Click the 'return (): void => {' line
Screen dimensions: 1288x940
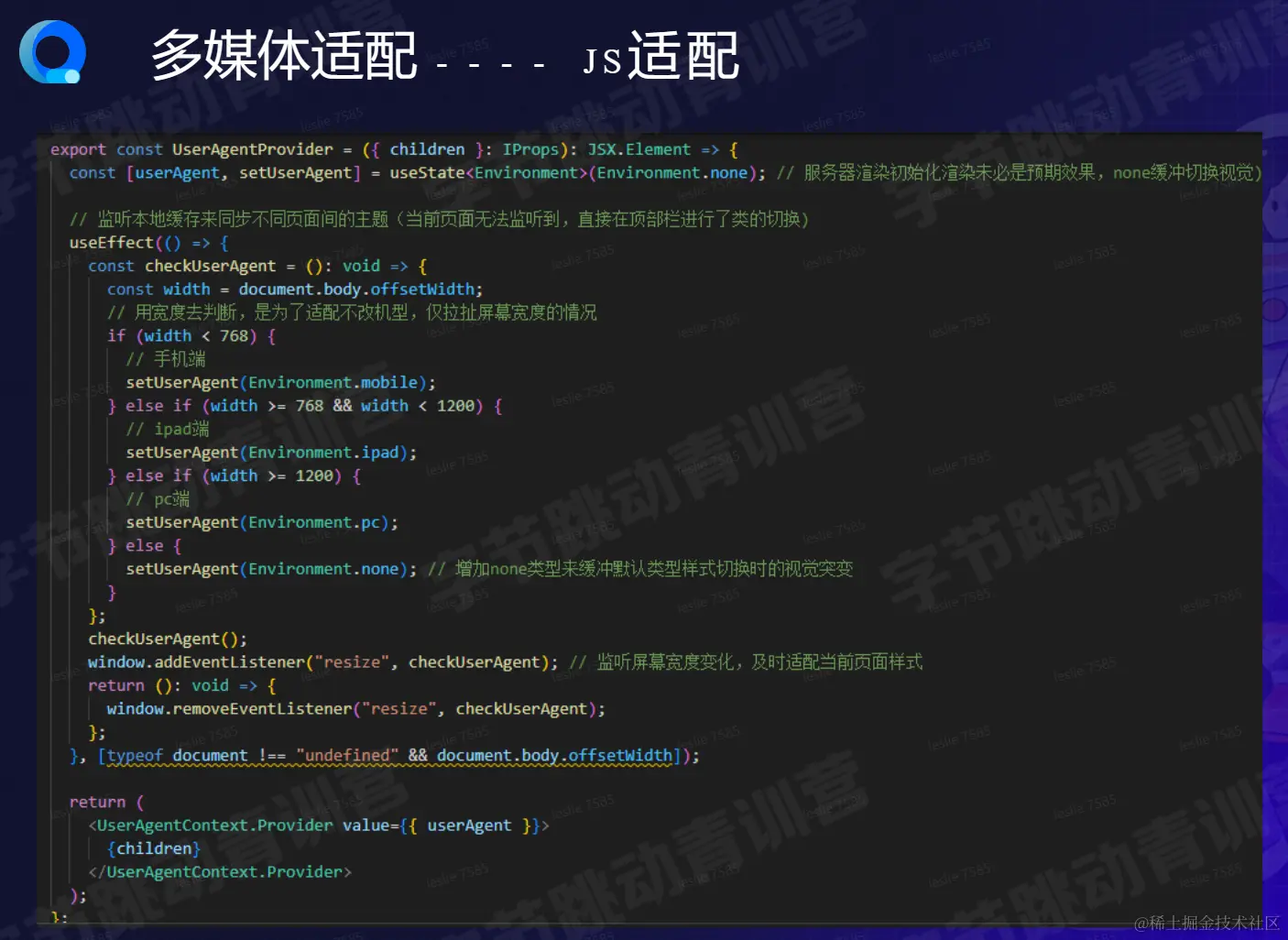click(182, 685)
